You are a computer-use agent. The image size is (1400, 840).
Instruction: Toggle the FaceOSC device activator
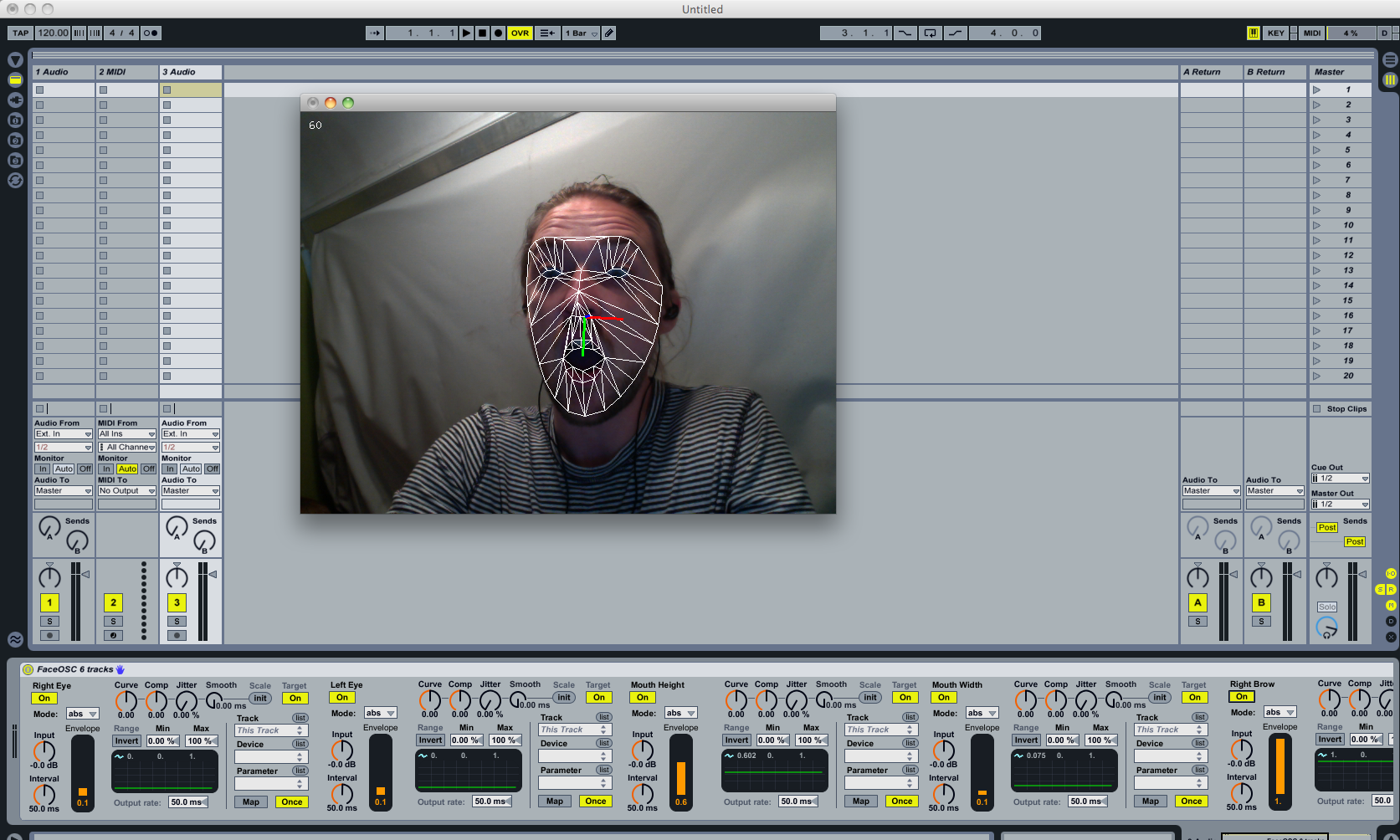28,669
